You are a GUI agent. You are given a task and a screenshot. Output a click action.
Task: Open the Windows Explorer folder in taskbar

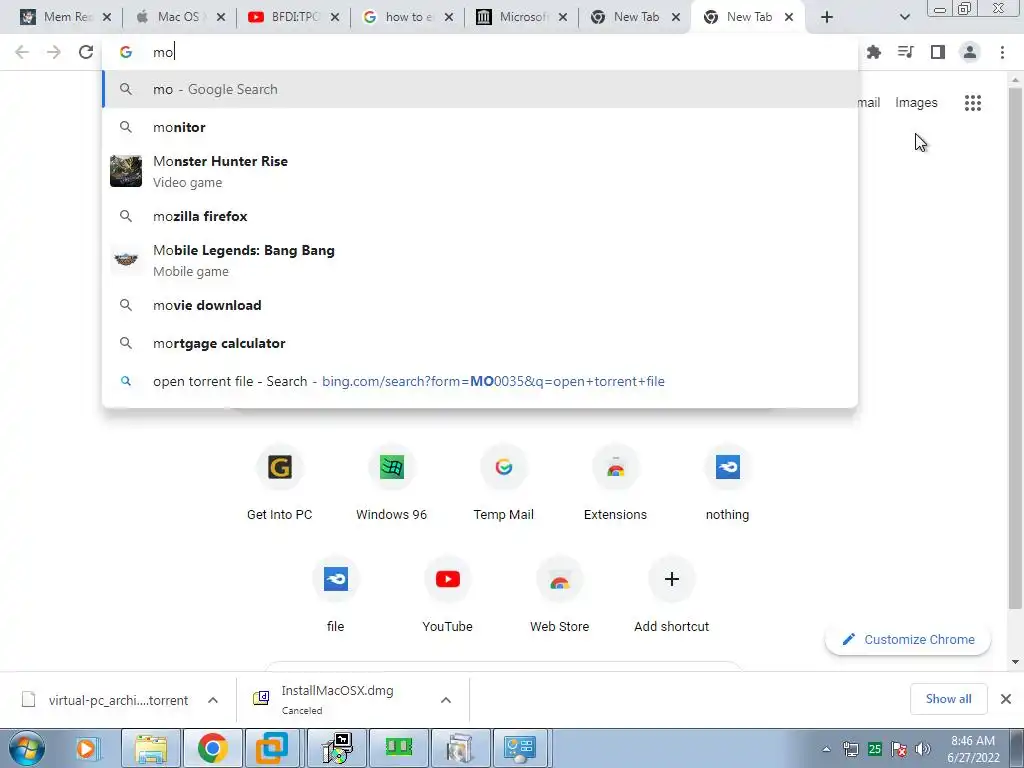(152, 748)
